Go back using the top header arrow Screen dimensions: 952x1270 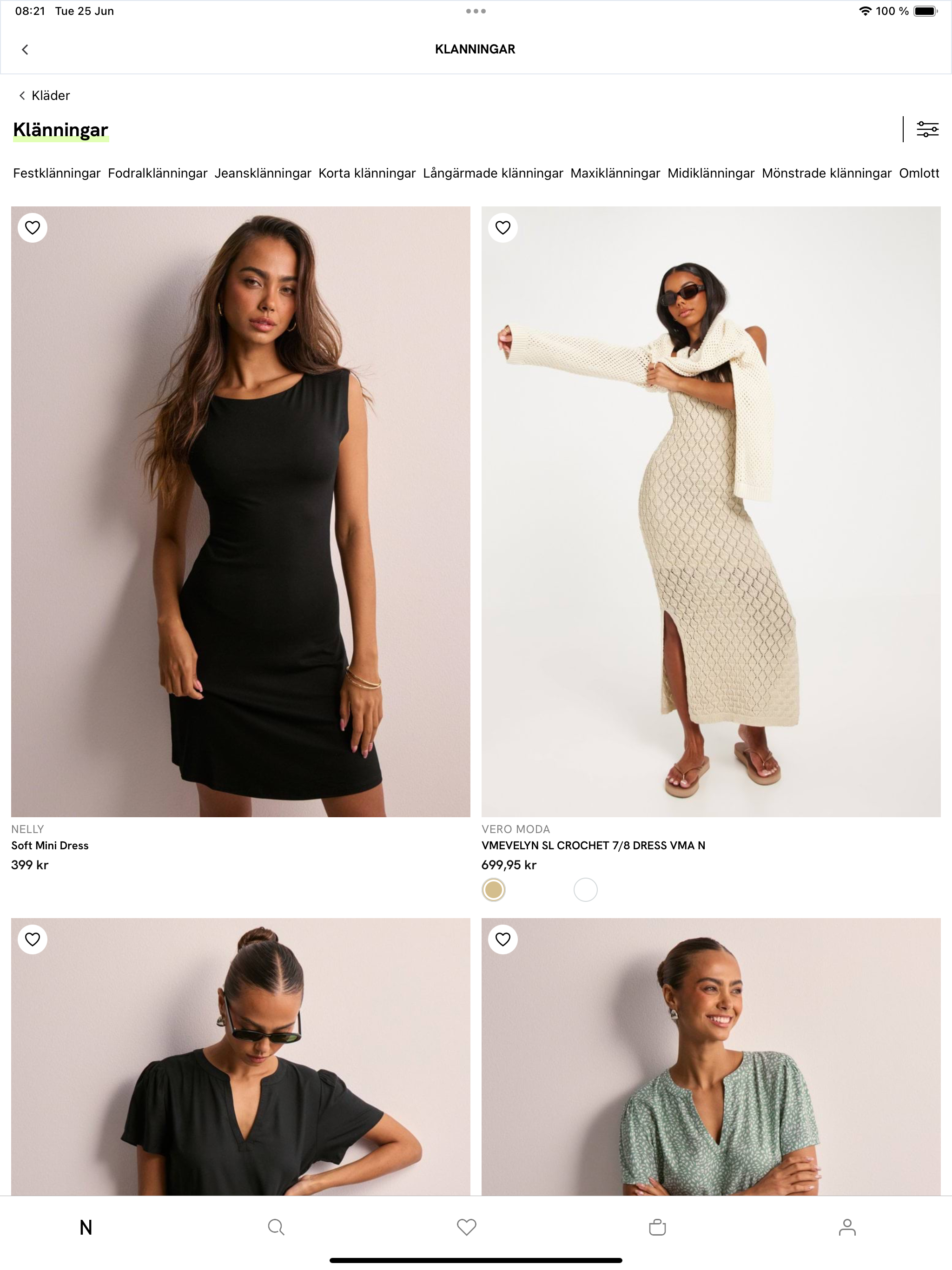point(25,49)
